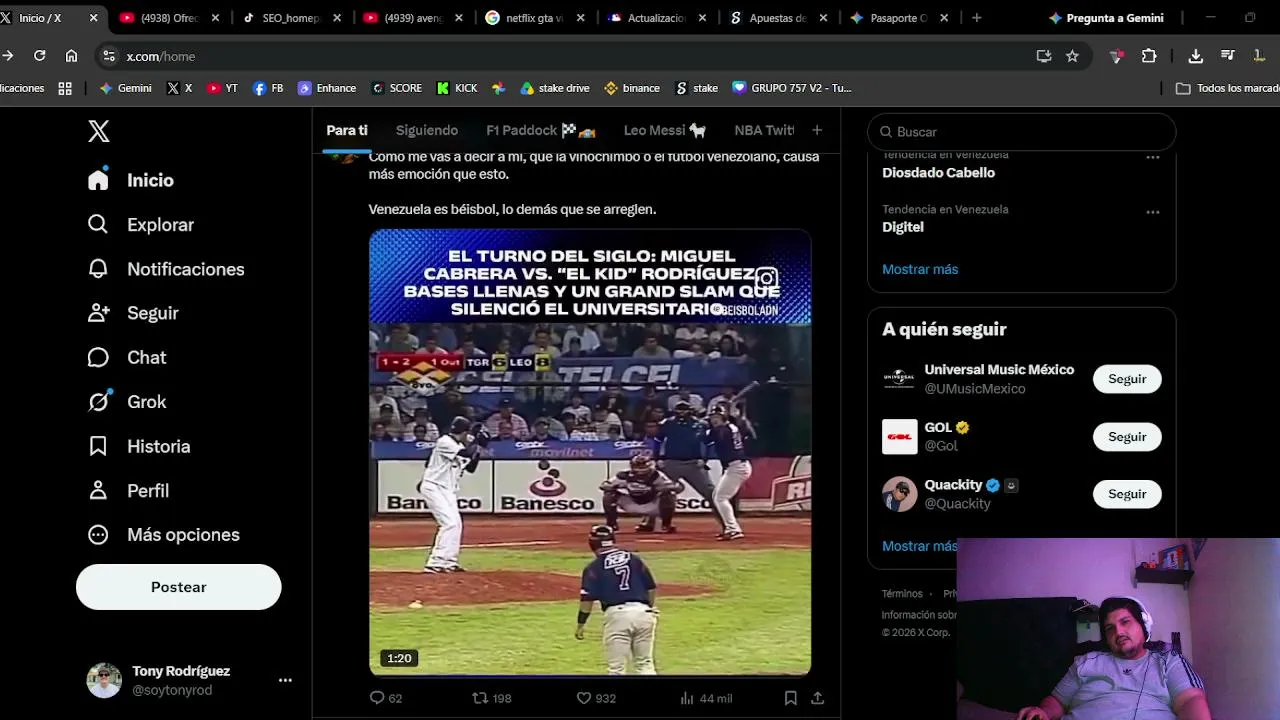
Task: Launch Grok from the sidebar
Action: (x=126, y=402)
